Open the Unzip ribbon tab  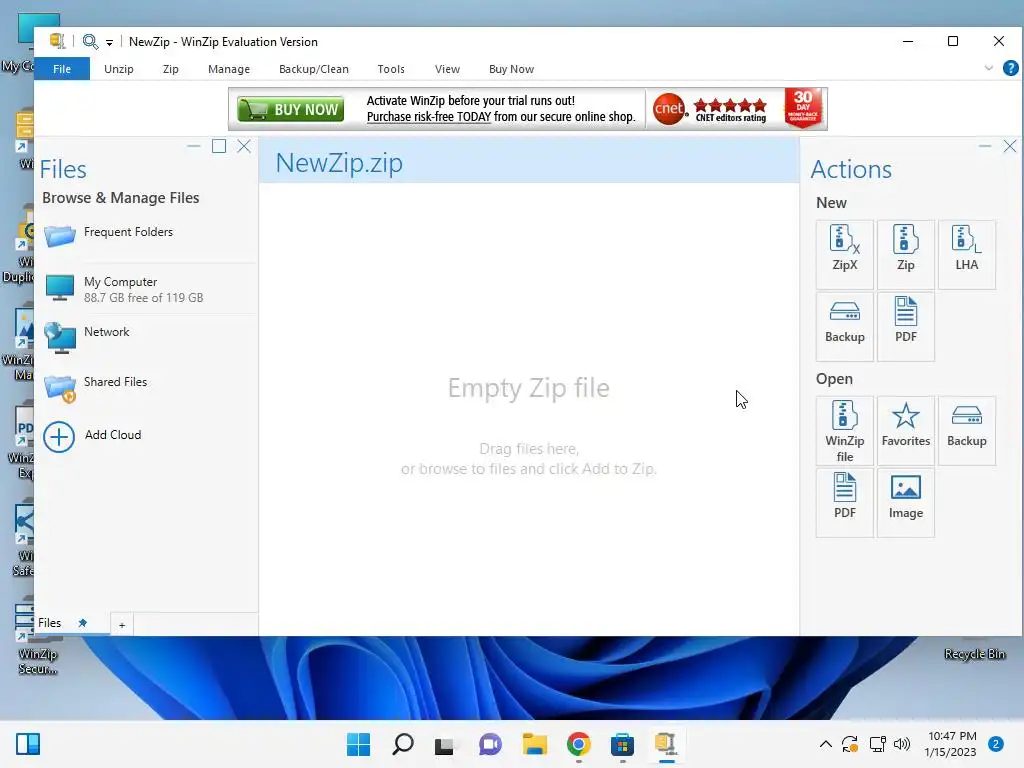[119, 69]
